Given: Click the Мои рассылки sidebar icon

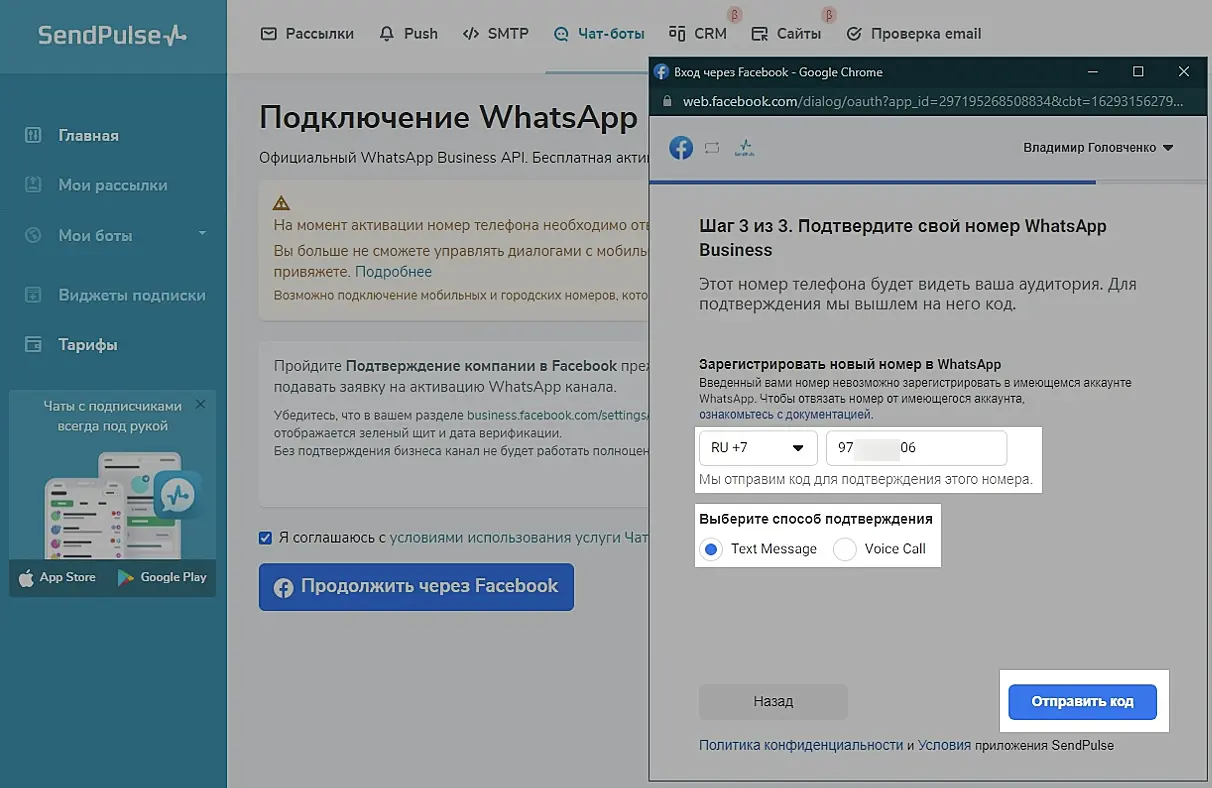Looking at the screenshot, I should tap(33, 185).
